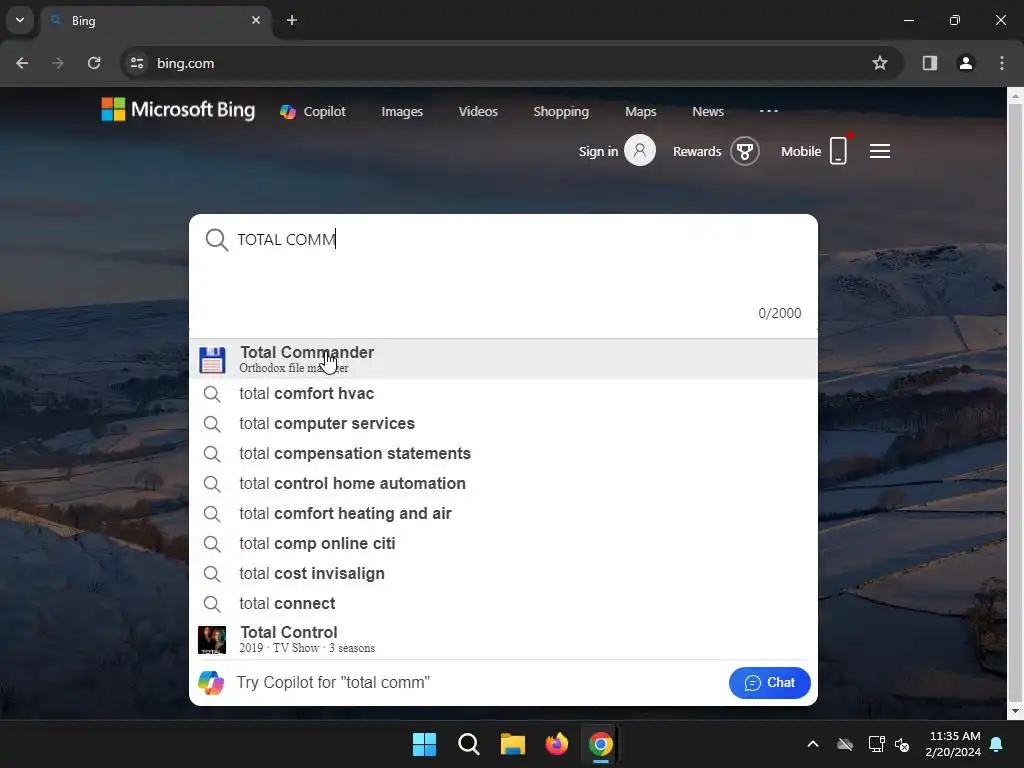
Task: Select suggestion total compensation statements
Action: tap(503, 454)
